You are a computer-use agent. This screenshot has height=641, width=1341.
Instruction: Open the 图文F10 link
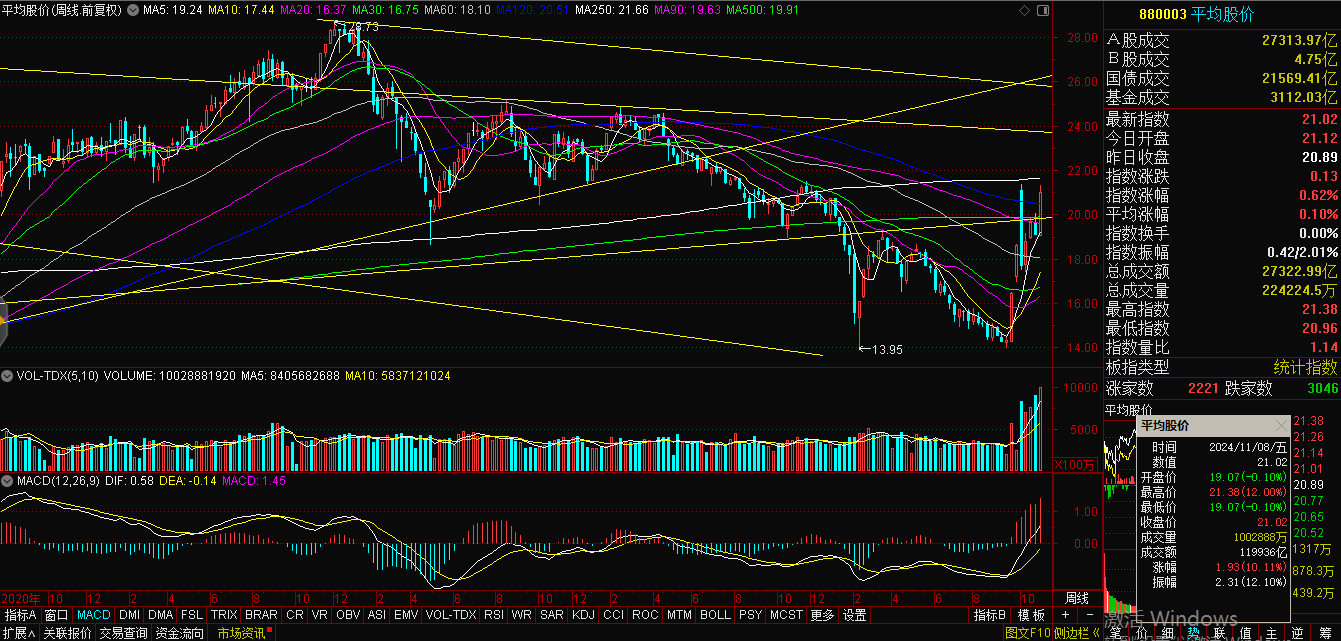pos(1027,633)
